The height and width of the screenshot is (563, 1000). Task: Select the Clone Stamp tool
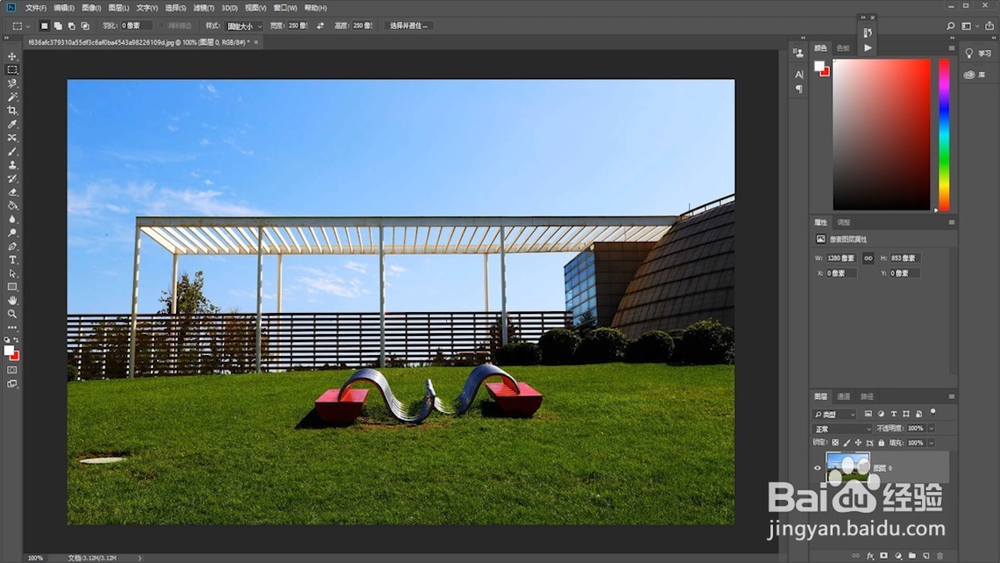[12, 165]
